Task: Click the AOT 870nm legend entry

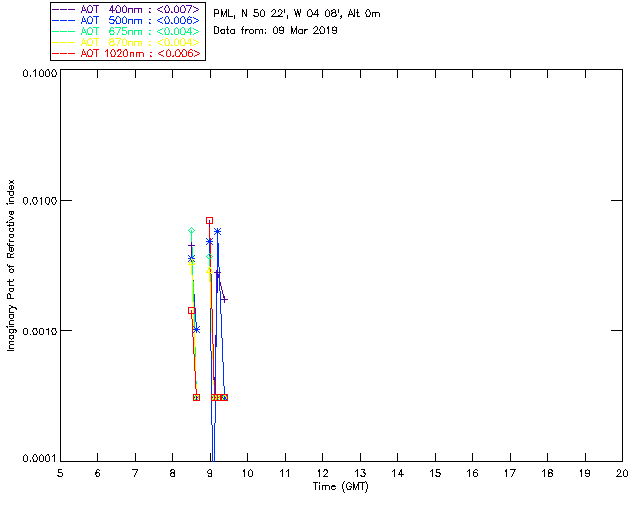Action: (127, 42)
